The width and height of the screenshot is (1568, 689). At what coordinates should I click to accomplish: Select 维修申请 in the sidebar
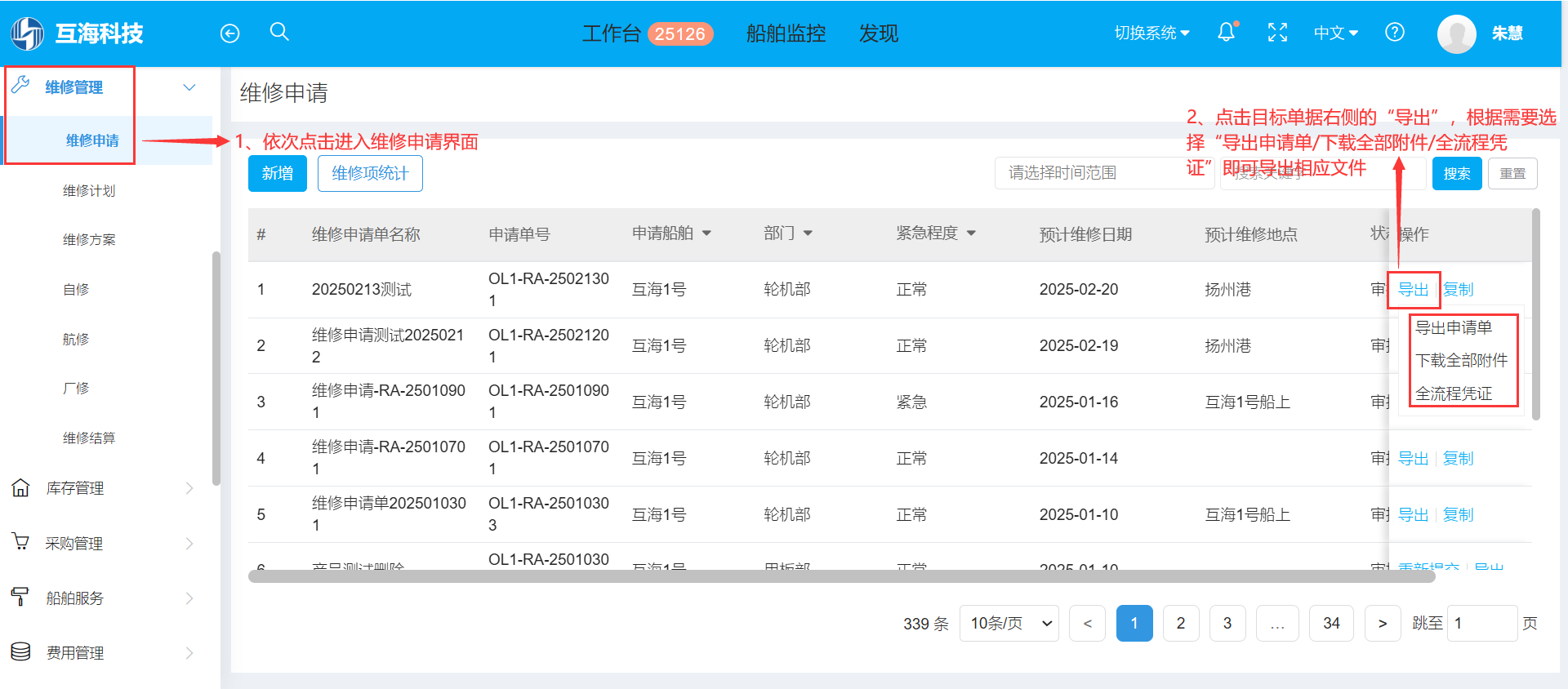(92, 140)
